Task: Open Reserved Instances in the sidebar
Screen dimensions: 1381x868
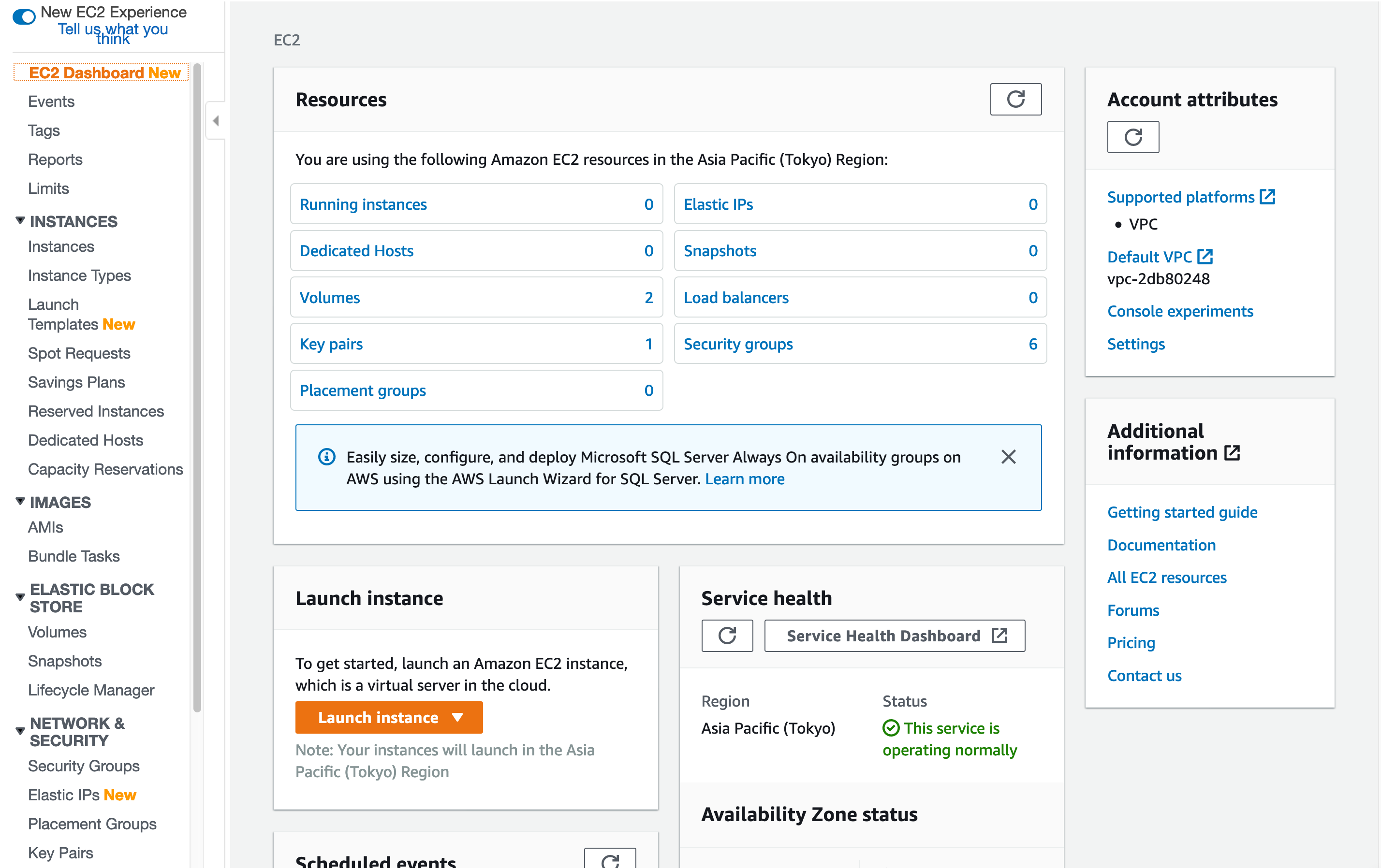Action: (96, 411)
